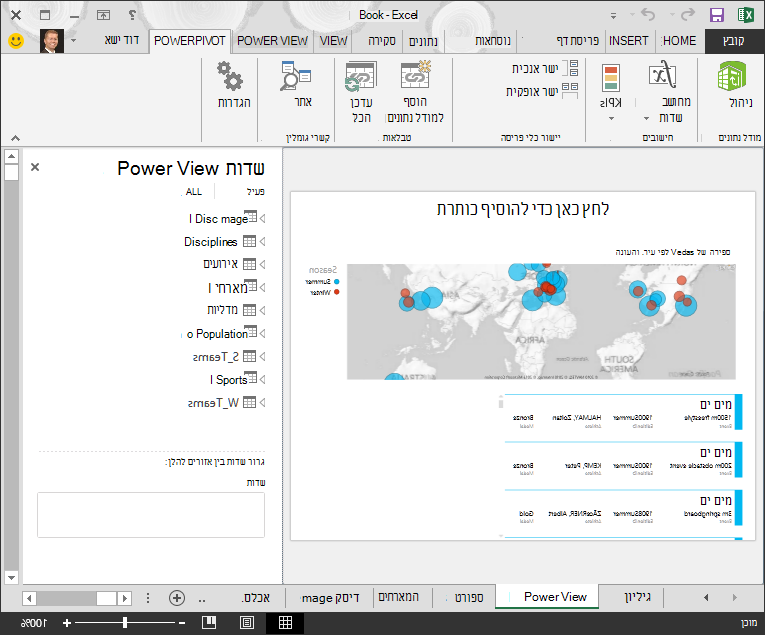This screenshot has width=765, height=635.
Task: Expand the מדליות table
Action: (262, 310)
